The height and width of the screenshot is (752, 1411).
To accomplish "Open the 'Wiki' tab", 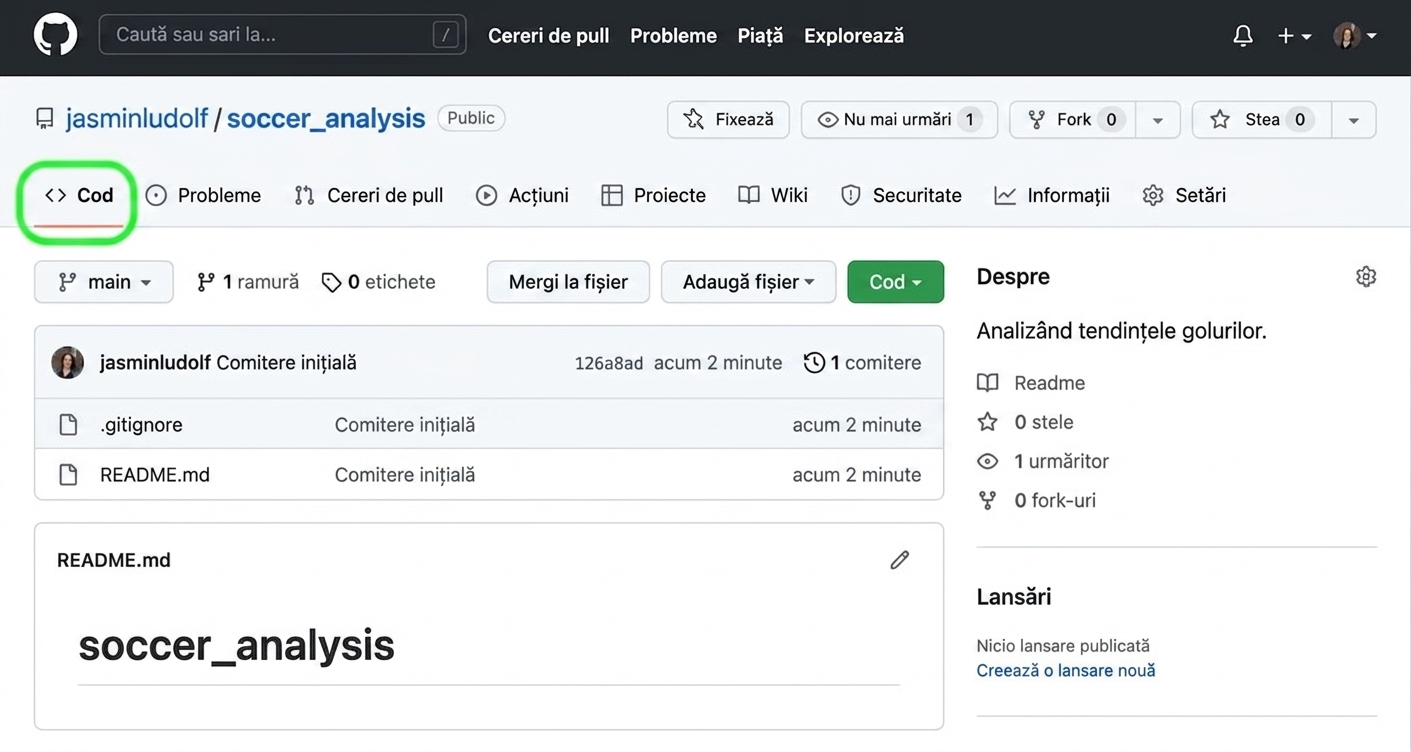I will click(773, 196).
